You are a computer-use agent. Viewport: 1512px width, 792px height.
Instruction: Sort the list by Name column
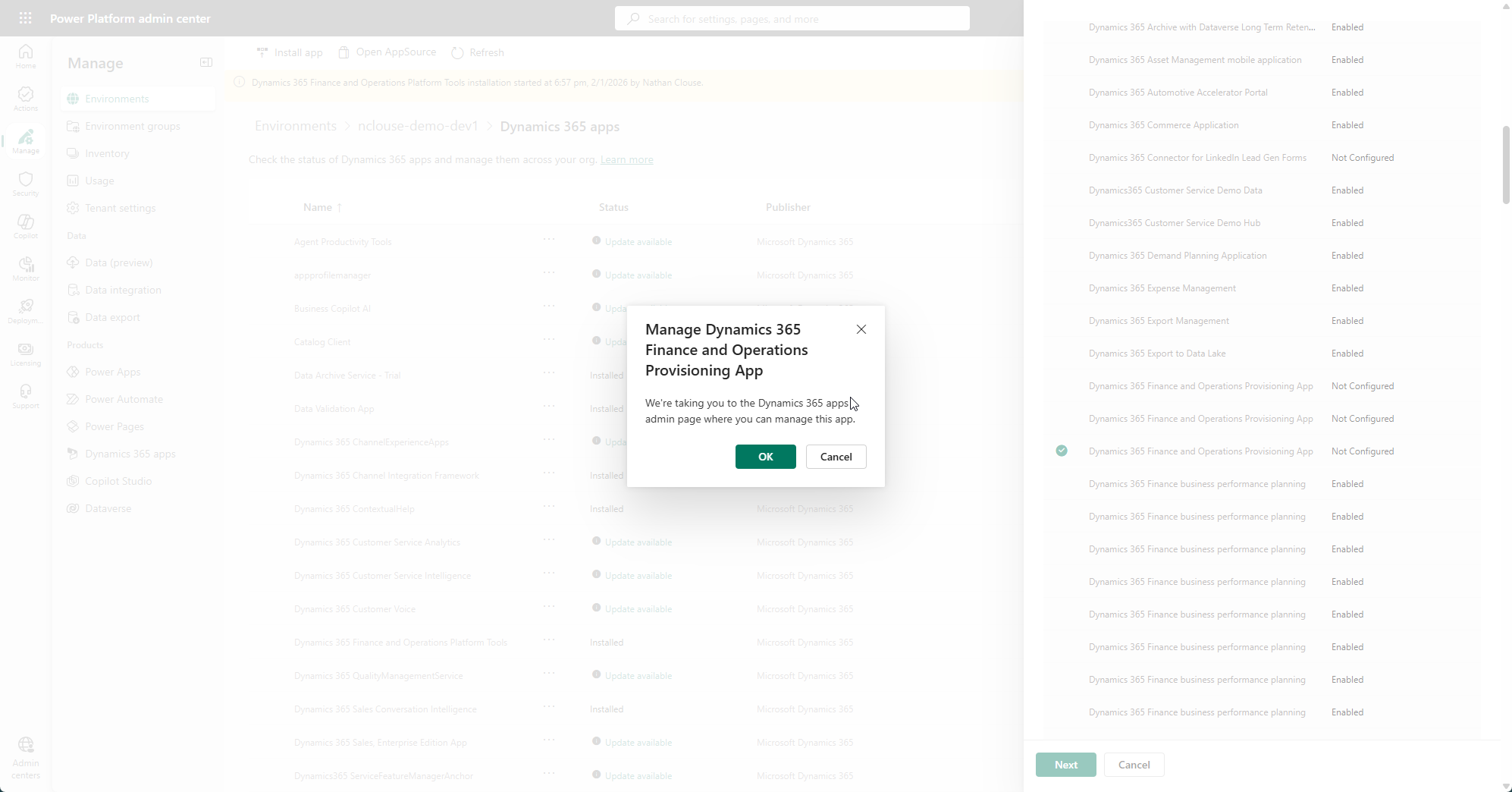click(318, 207)
